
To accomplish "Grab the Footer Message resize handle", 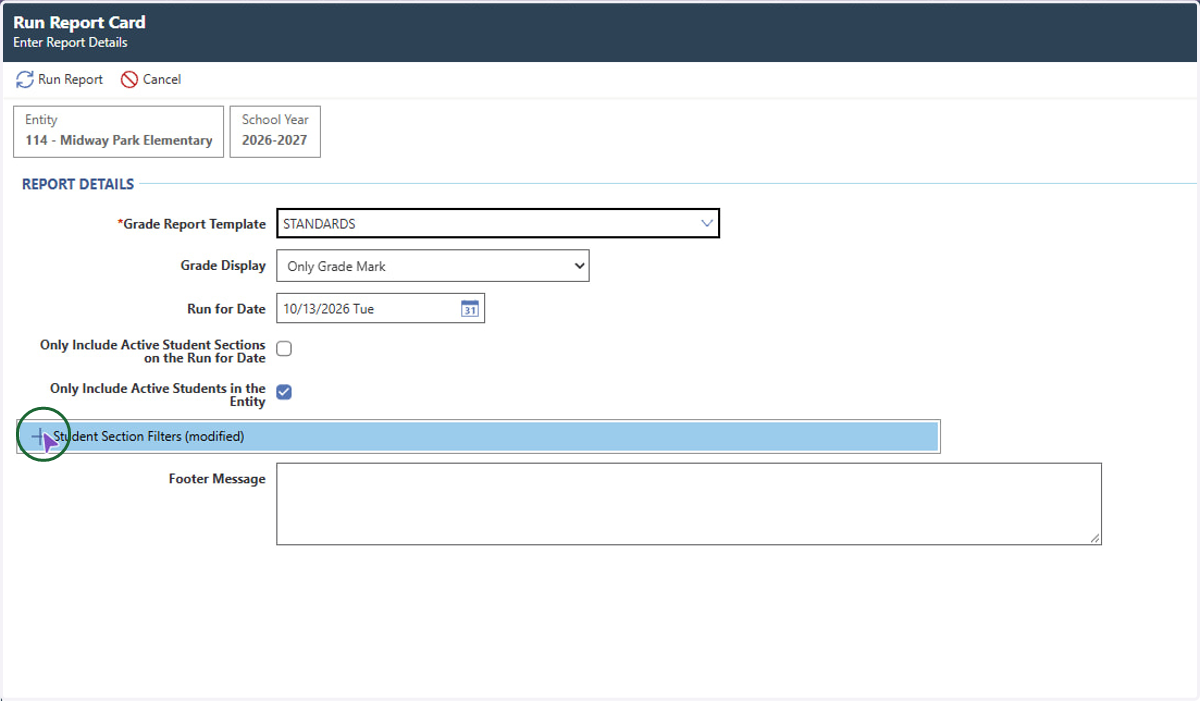I will click(x=1095, y=538).
